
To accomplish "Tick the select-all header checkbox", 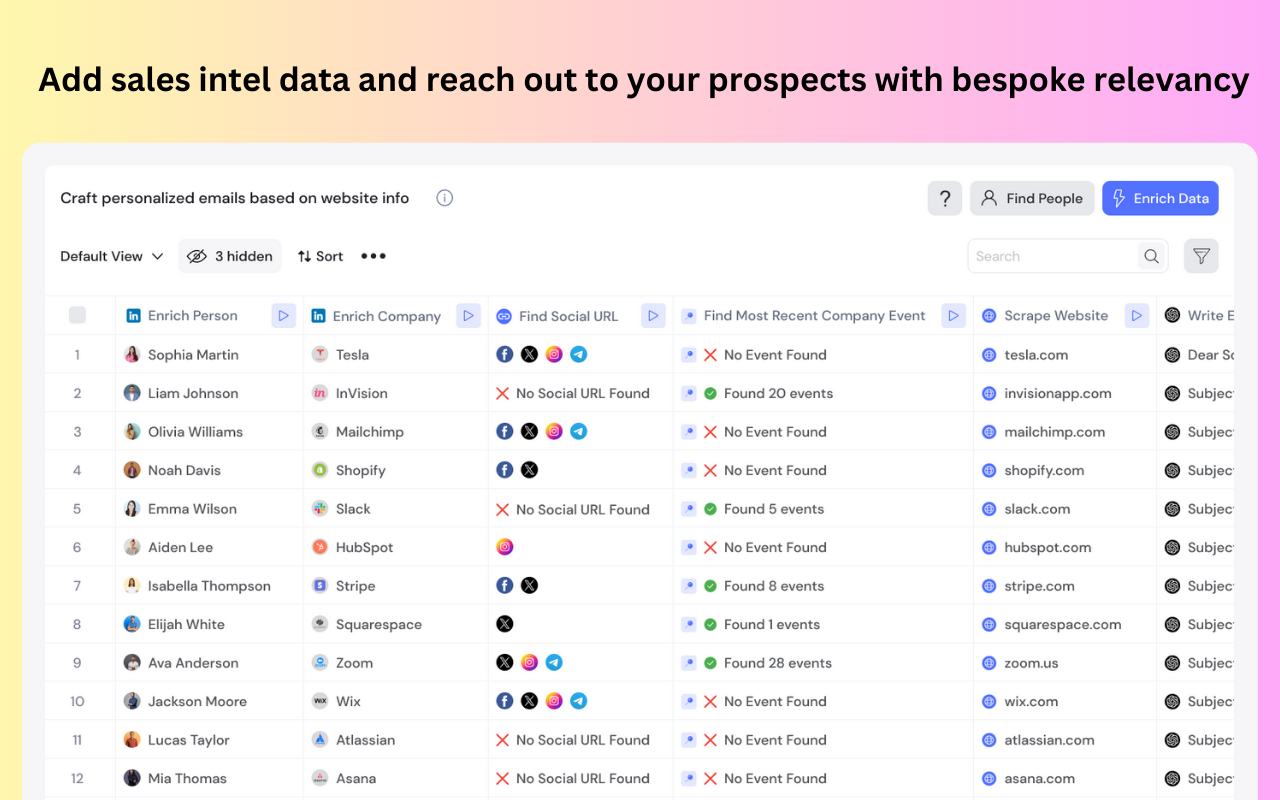I will pyautogui.click(x=77, y=315).
